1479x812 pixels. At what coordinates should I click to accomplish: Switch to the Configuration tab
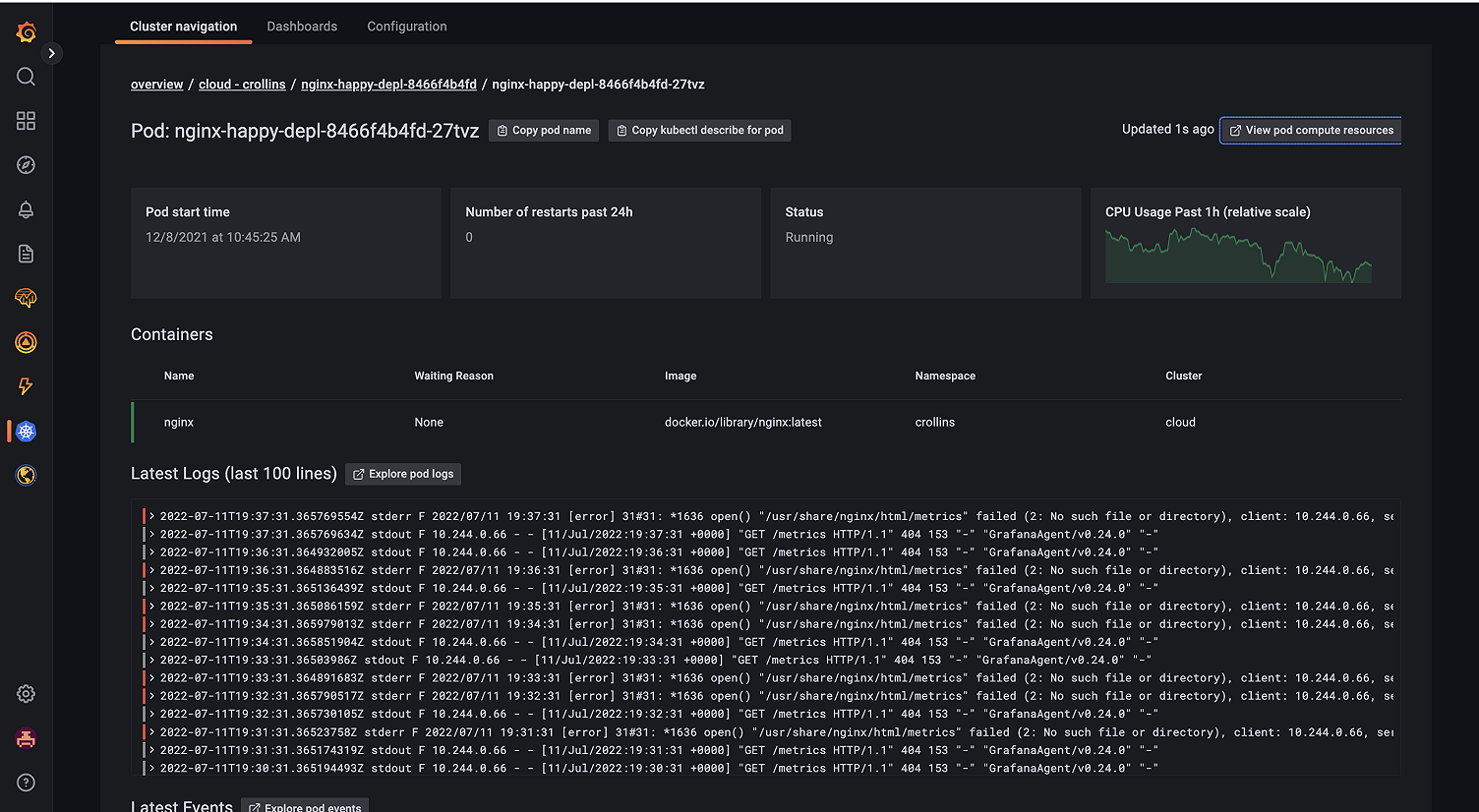point(407,27)
